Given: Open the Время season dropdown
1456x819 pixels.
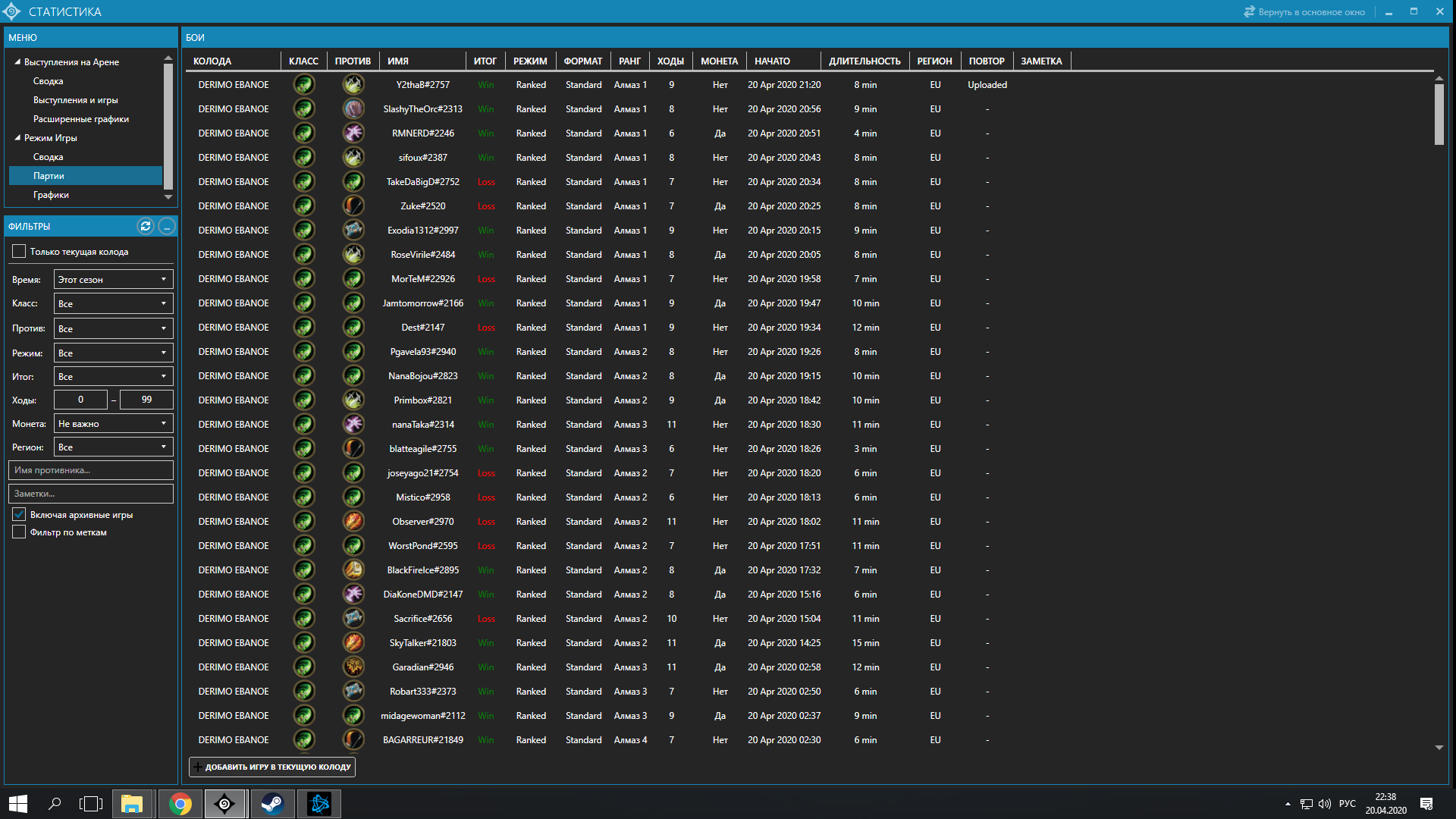Looking at the screenshot, I should click(114, 280).
